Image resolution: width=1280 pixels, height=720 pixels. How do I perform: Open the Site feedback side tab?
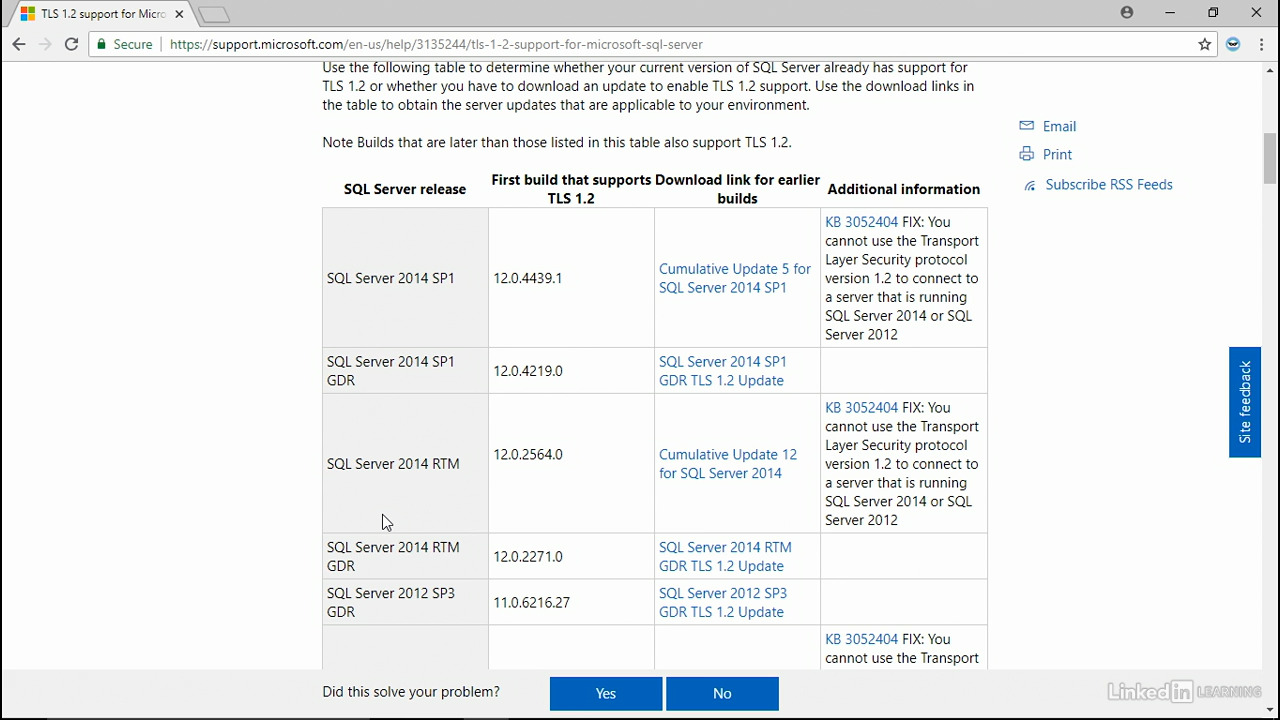coord(1245,402)
